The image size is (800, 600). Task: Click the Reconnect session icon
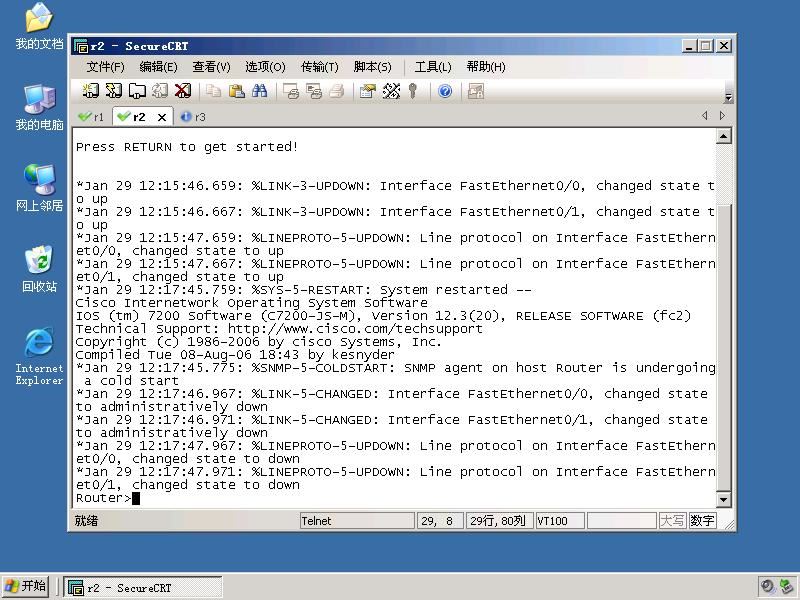(x=160, y=91)
